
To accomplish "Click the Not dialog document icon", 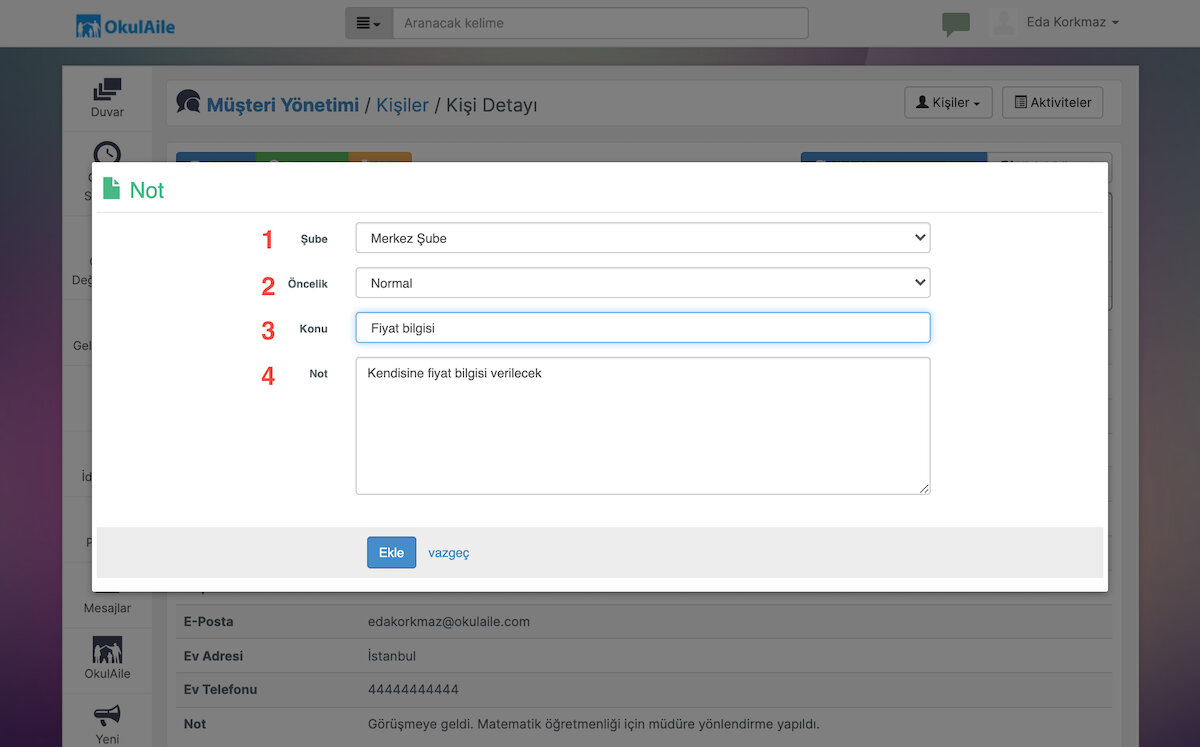I will (112, 188).
